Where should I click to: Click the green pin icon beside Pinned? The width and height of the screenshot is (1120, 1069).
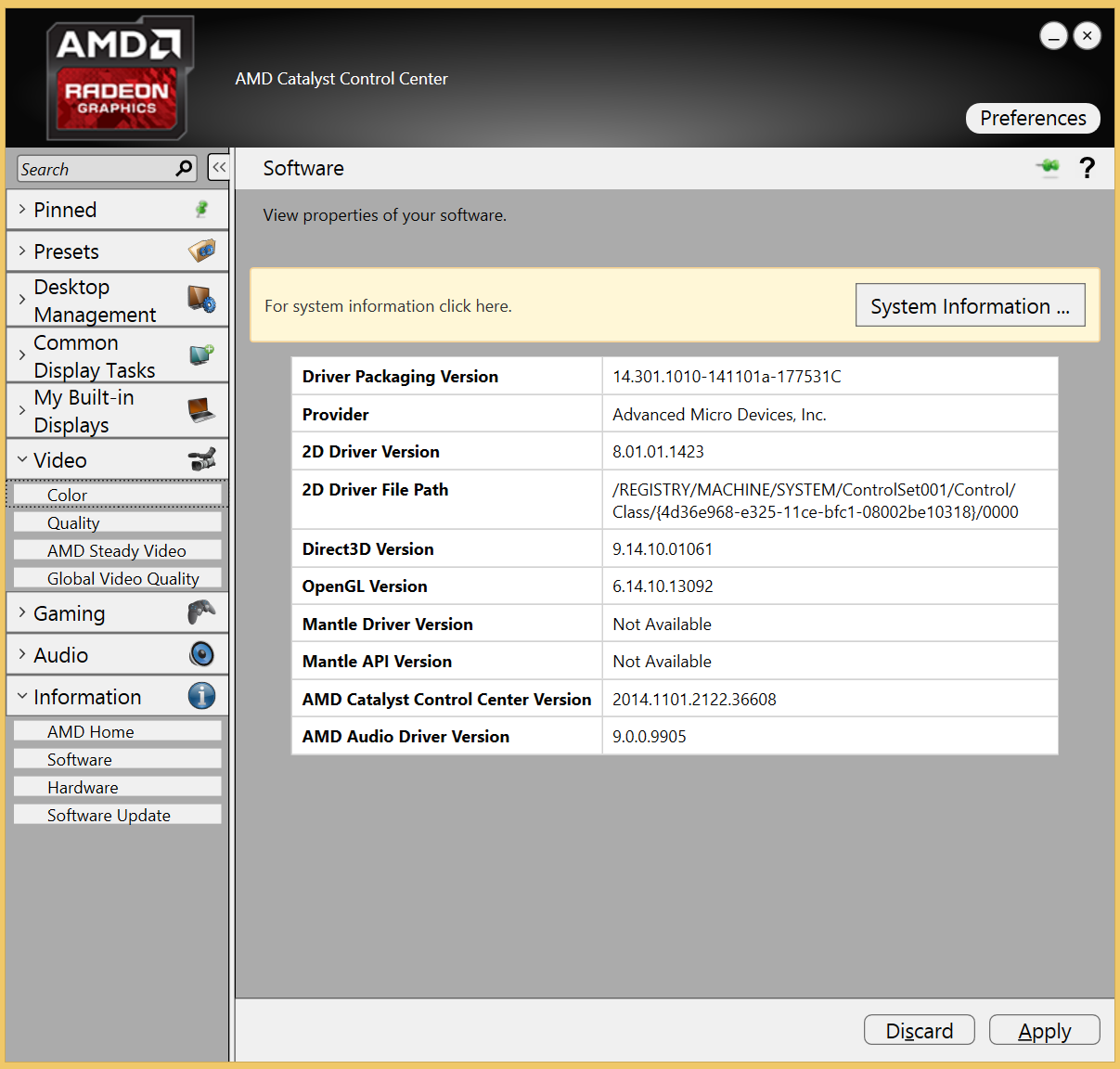coord(201,209)
